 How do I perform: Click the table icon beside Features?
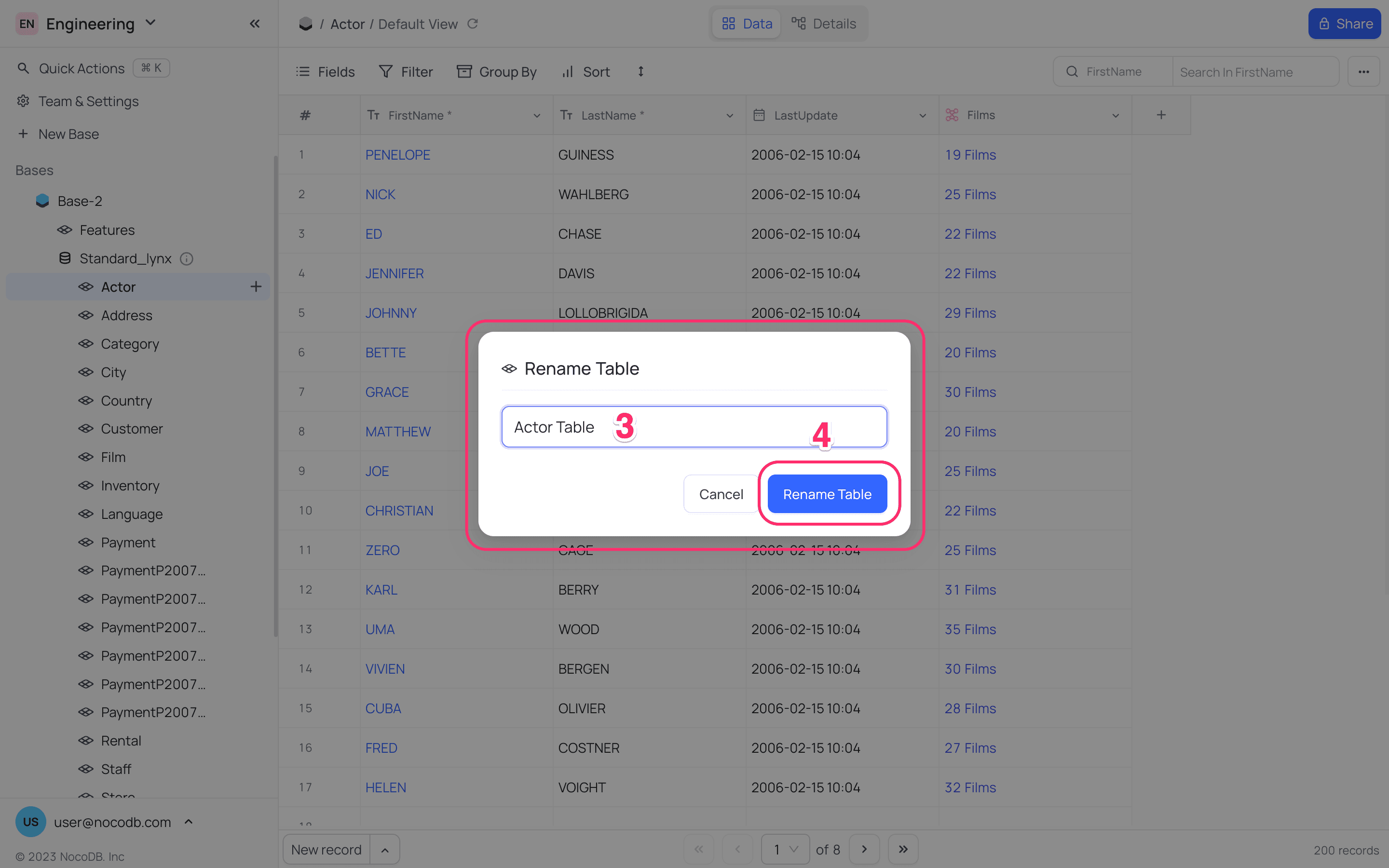65,230
